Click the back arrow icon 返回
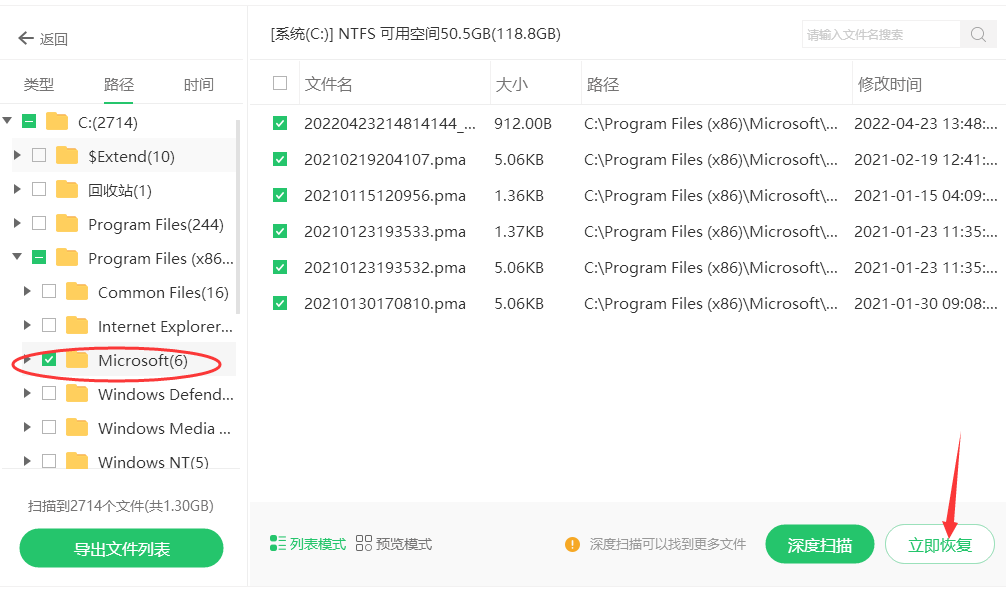Screen dimensions: 1006x596 point(26,39)
